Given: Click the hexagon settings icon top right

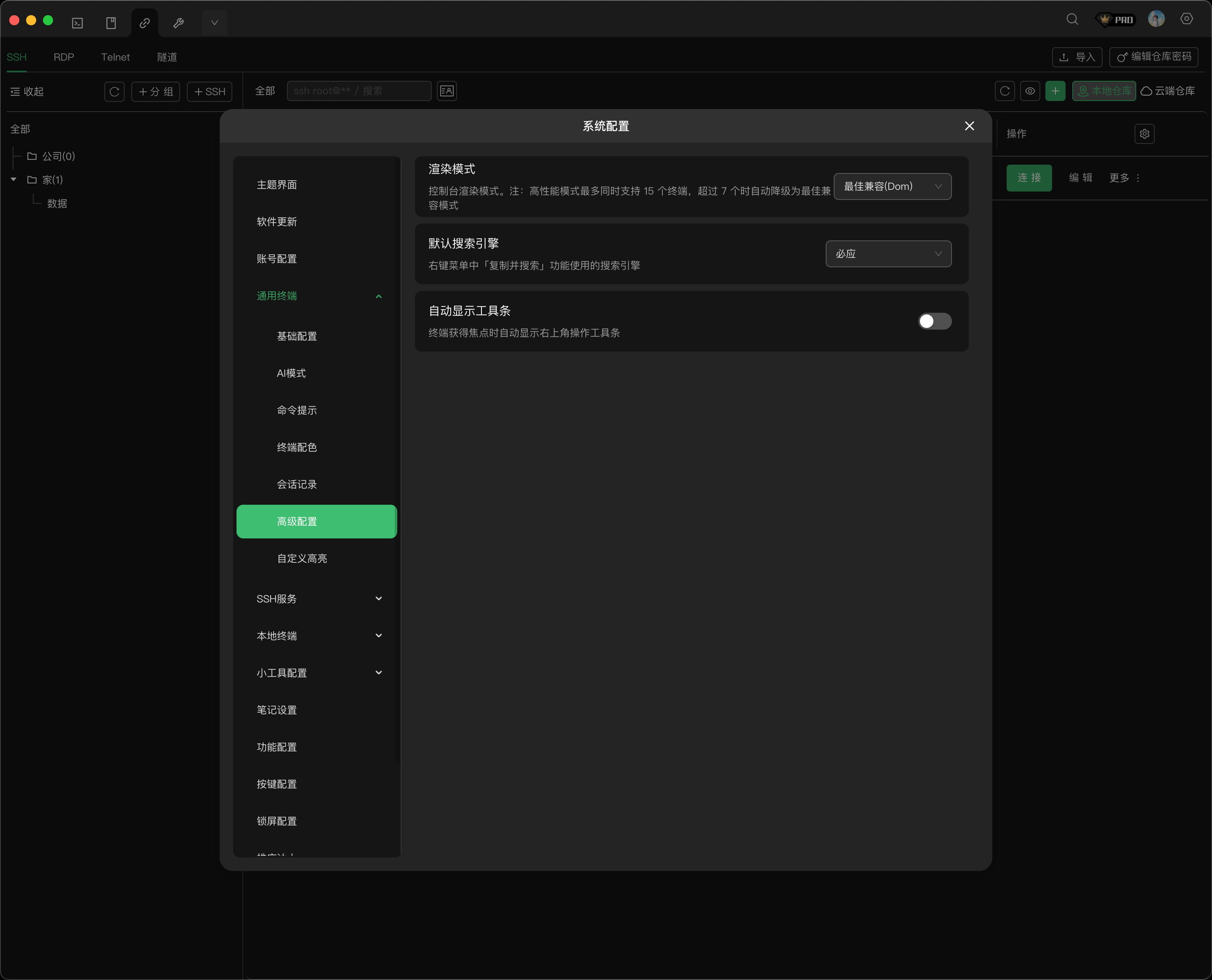Looking at the screenshot, I should (1187, 19).
